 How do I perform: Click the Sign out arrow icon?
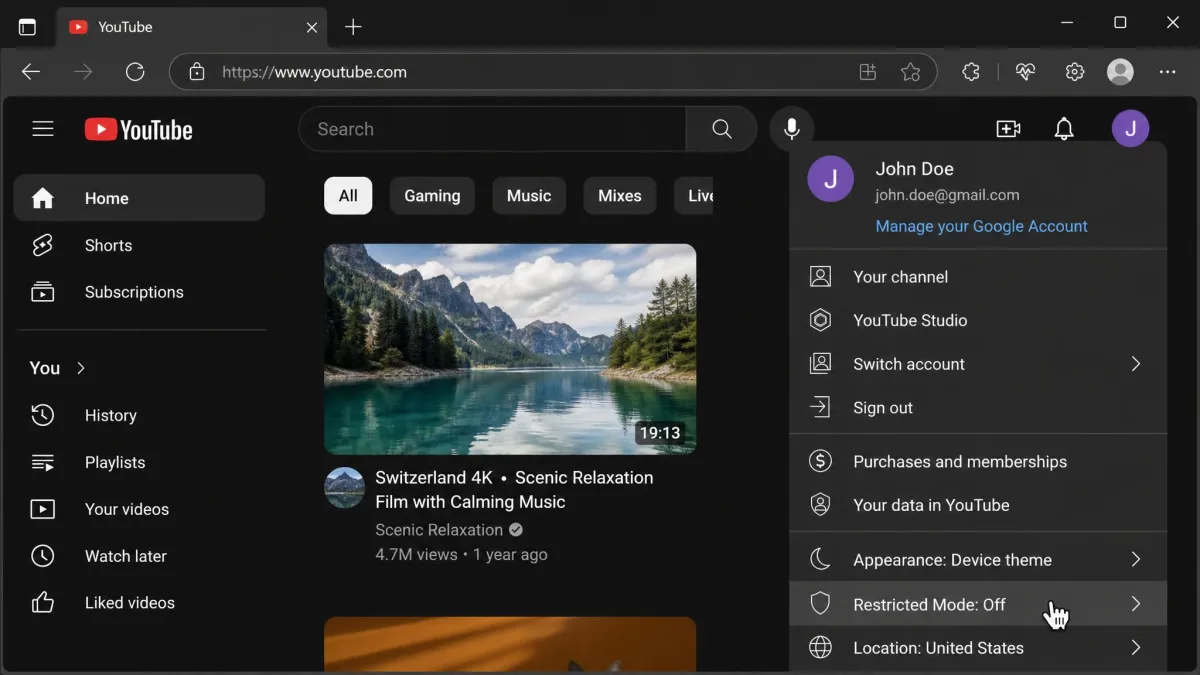click(820, 407)
